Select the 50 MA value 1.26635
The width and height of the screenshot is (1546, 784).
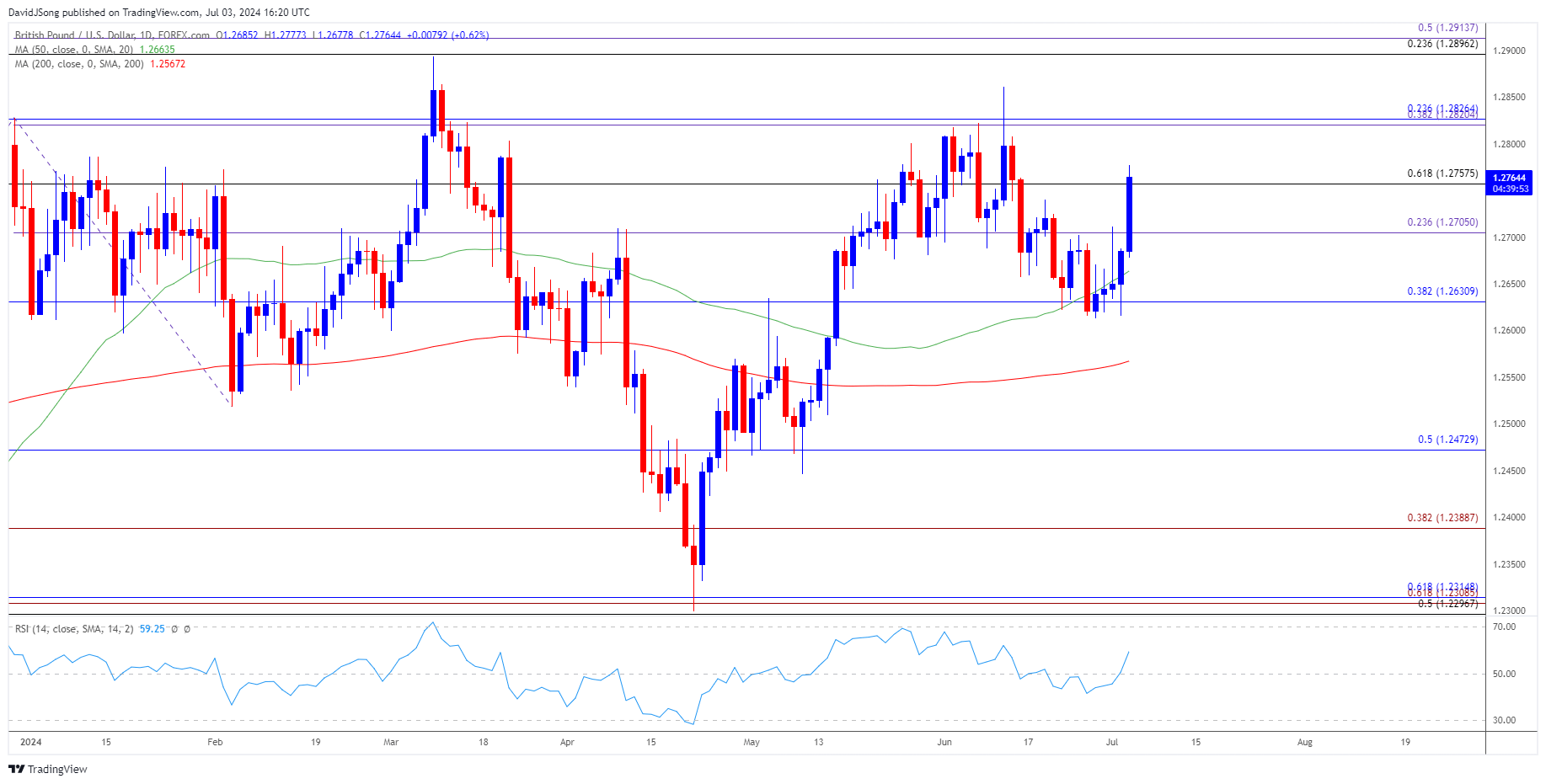(157, 50)
